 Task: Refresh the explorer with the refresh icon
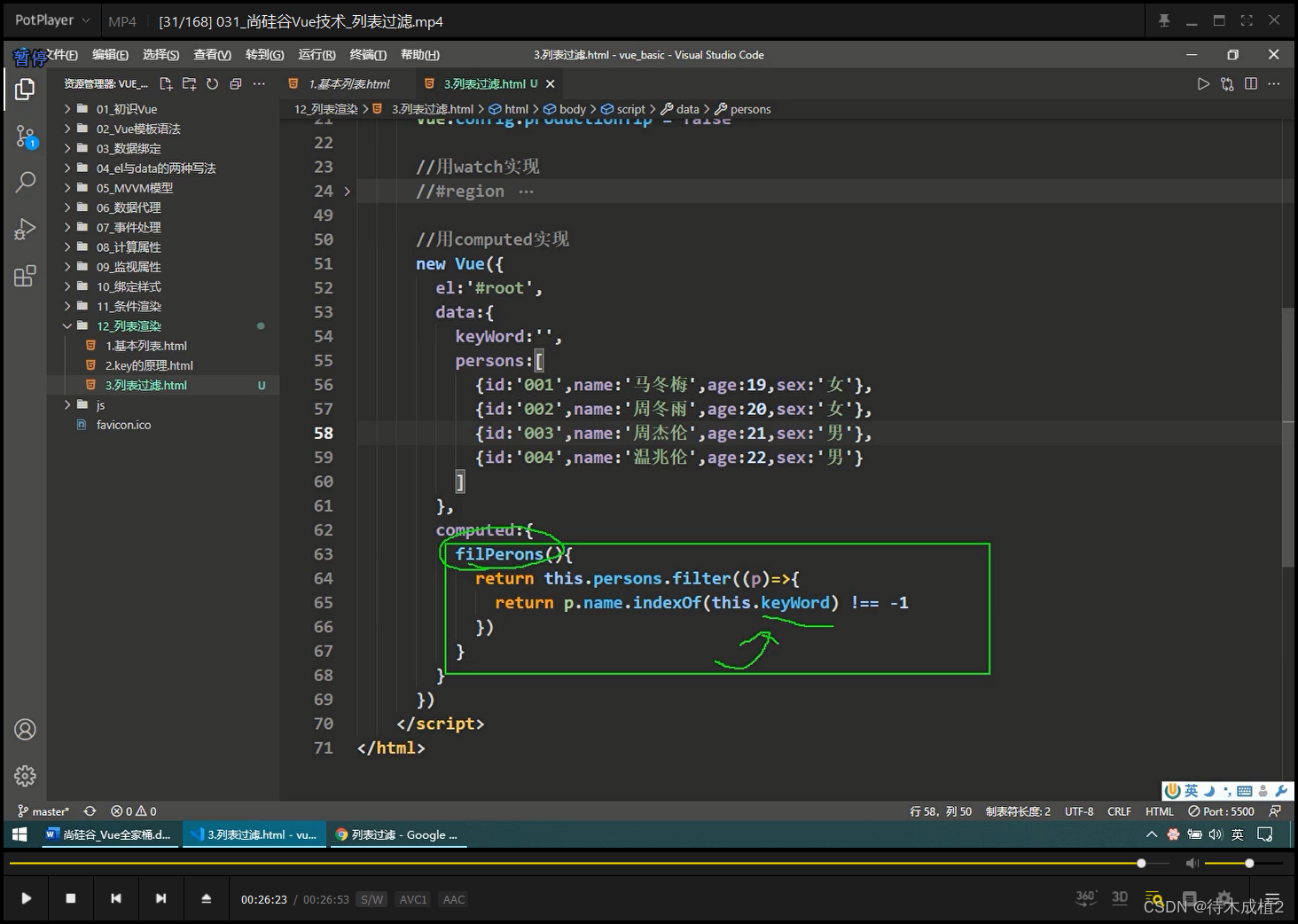click(x=212, y=83)
